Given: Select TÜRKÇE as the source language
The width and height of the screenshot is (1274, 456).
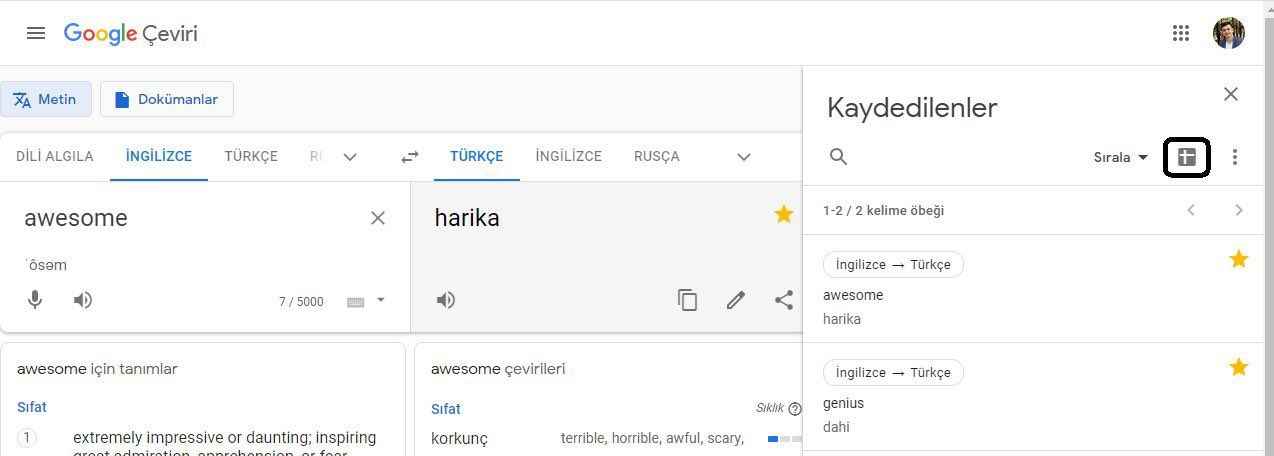Looking at the screenshot, I should 251,156.
